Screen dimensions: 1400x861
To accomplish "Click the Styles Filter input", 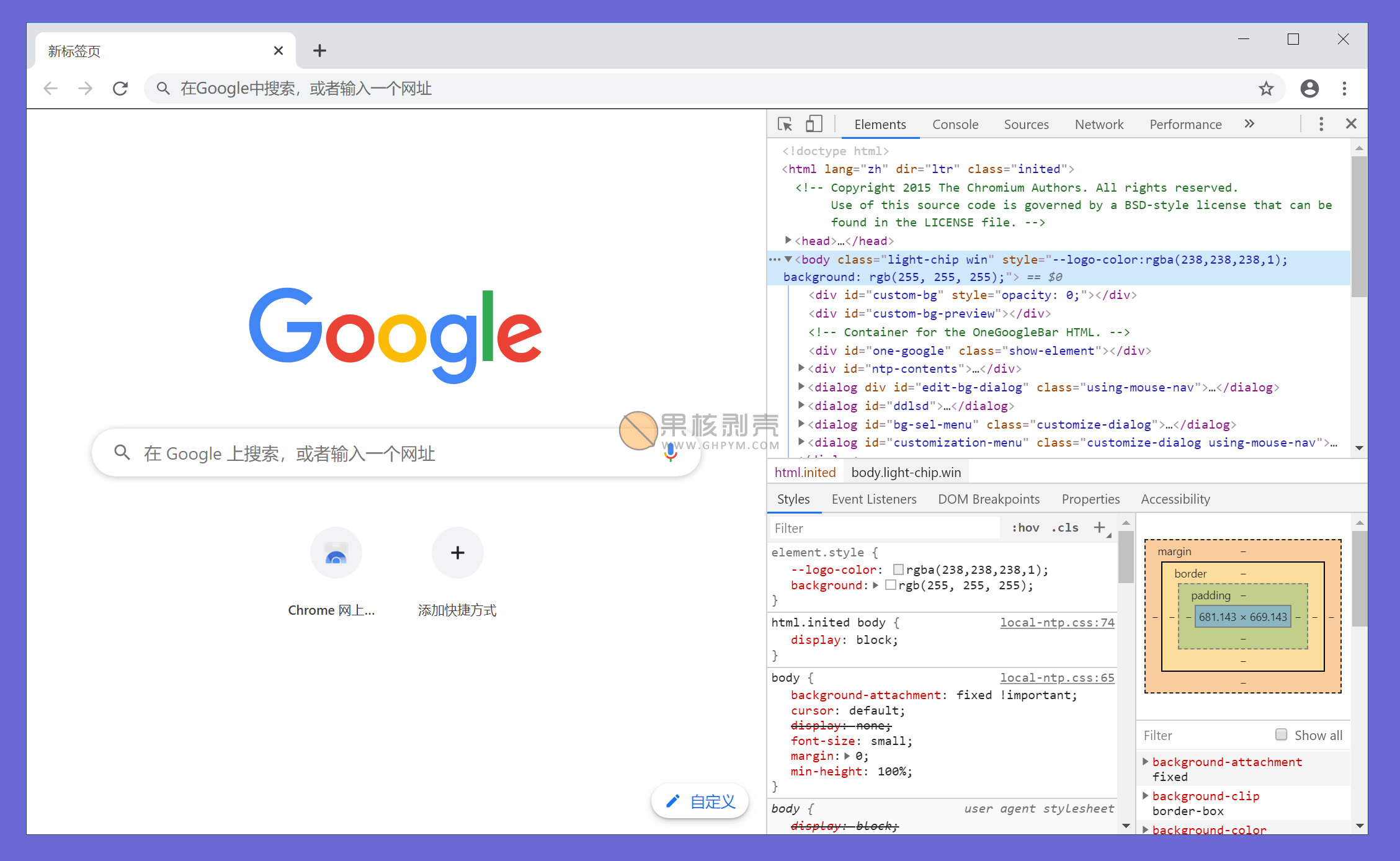I will point(885,528).
